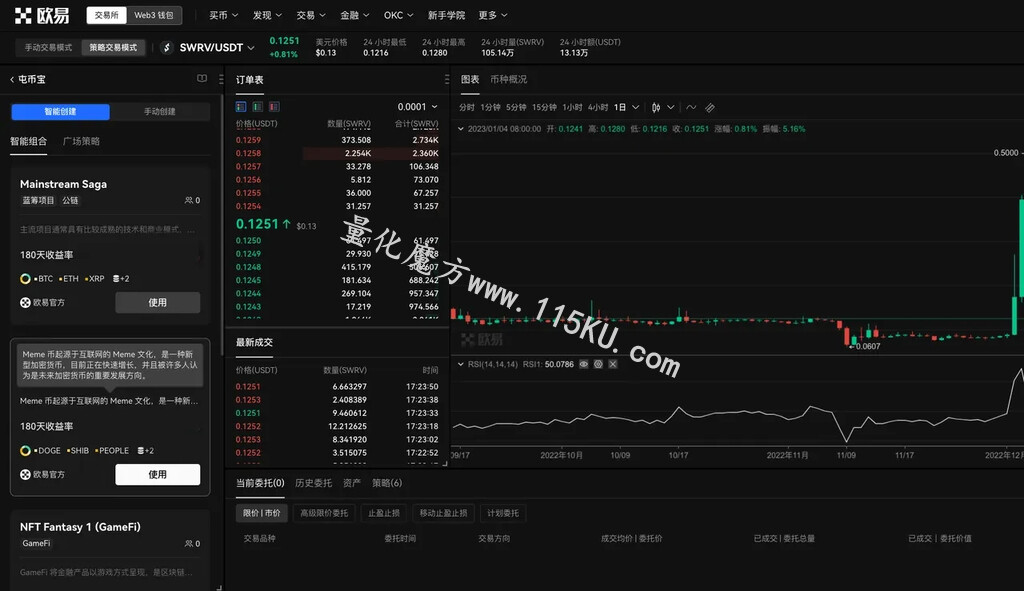Expand the 发现 menu
The height and width of the screenshot is (591, 1024).
tap(267, 15)
